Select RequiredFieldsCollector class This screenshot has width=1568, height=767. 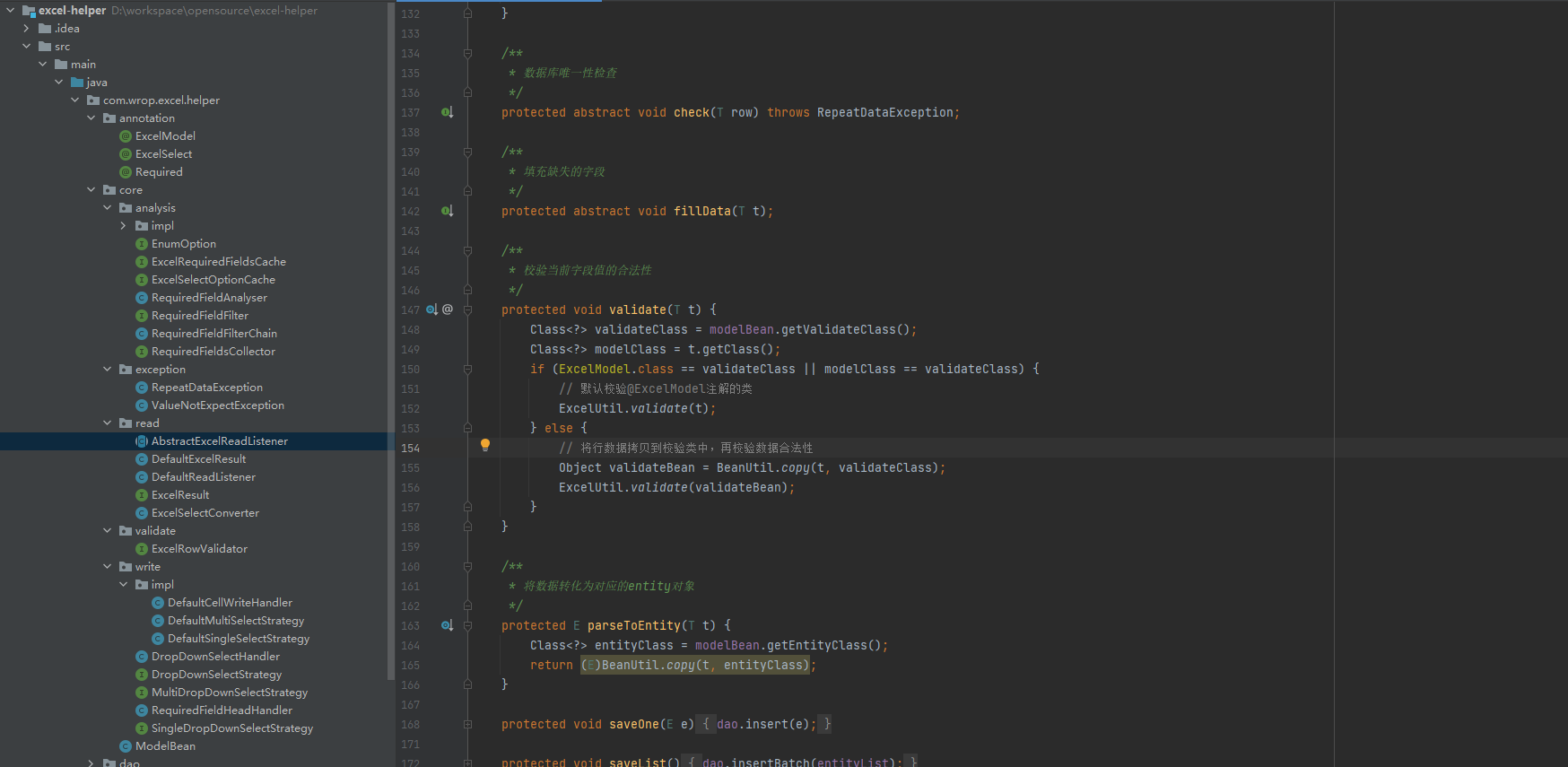coord(213,352)
